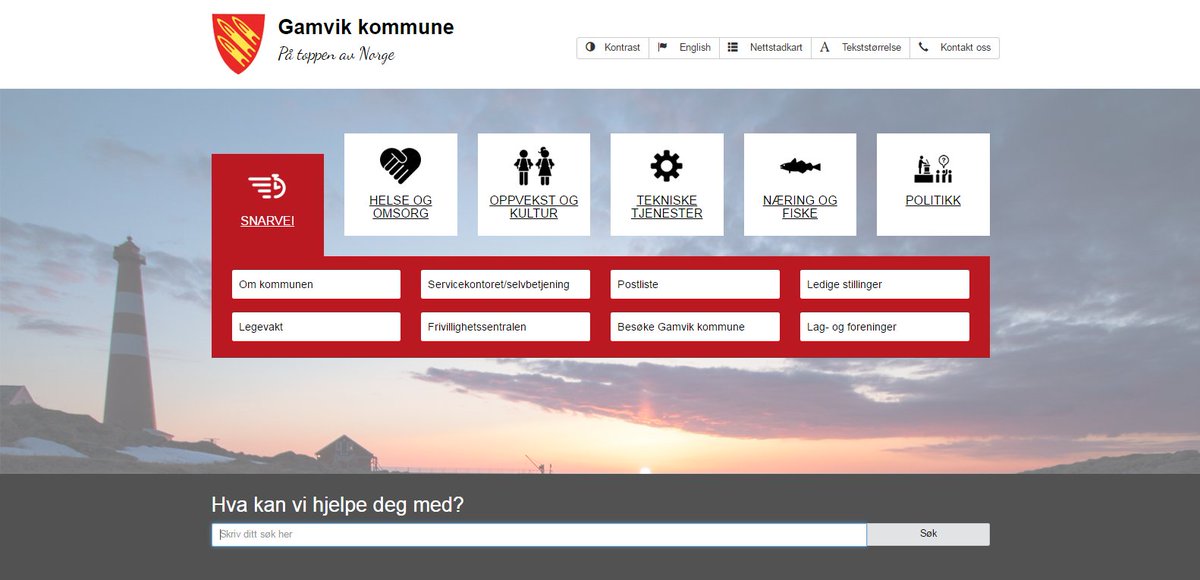Open the SNARVEI tab label
1200x580 pixels.
[268, 221]
